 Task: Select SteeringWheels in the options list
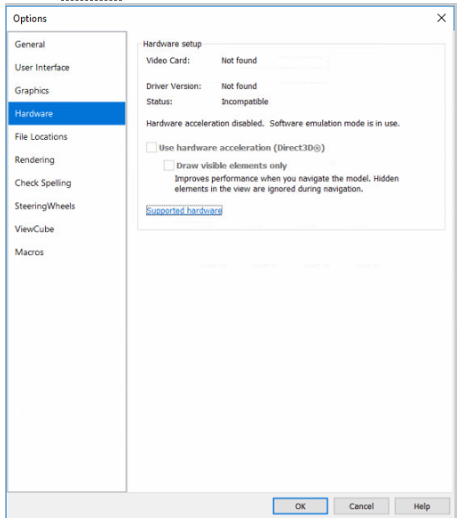coord(67,206)
